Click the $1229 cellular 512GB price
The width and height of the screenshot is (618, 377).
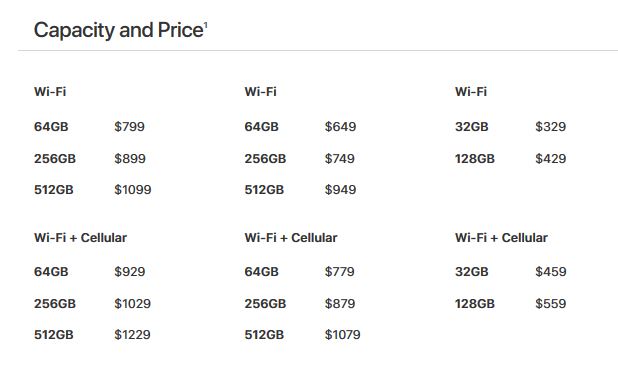(x=132, y=335)
